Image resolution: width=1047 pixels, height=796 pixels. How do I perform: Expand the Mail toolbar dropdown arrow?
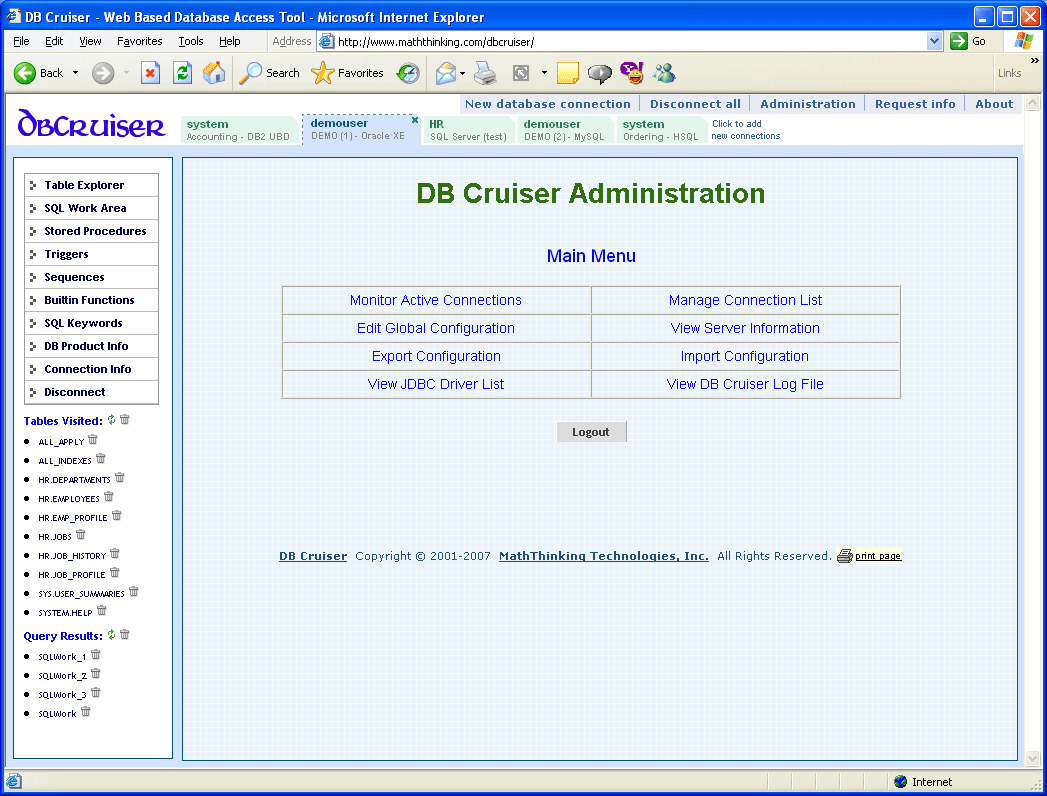pyautogui.click(x=462, y=73)
